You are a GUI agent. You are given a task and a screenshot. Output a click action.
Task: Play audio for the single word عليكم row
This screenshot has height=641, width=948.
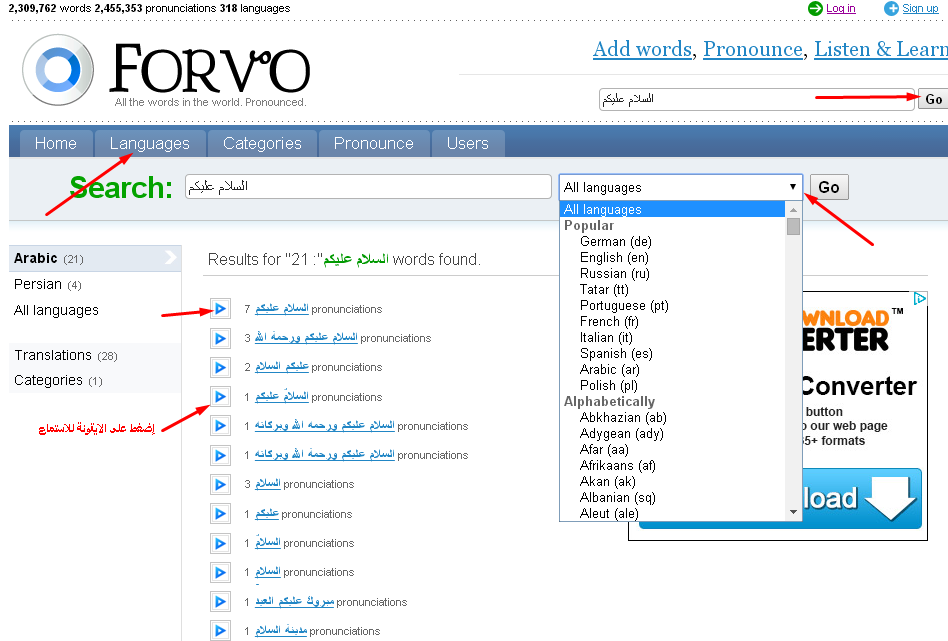pyautogui.click(x=220, y=514)
